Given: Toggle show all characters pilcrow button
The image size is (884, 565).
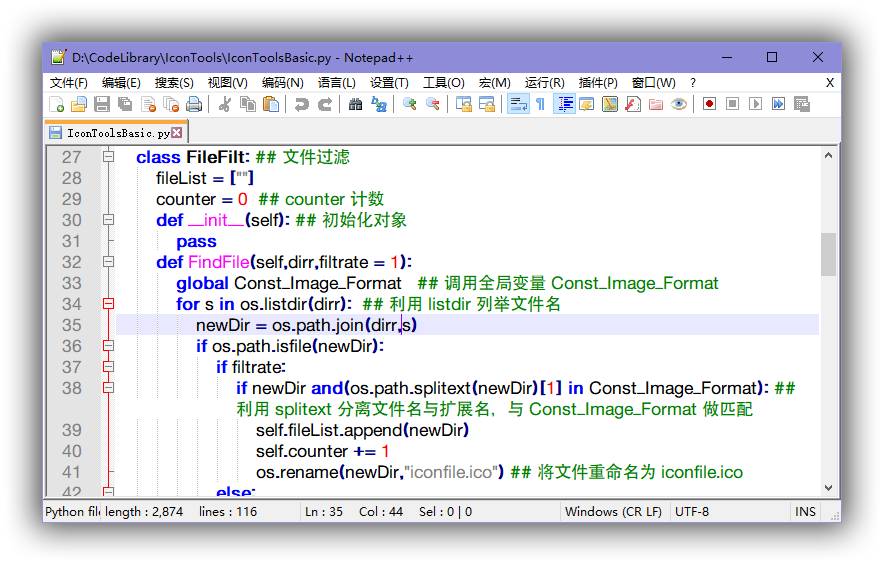Looking at the screenshot, I should point(540,104).
